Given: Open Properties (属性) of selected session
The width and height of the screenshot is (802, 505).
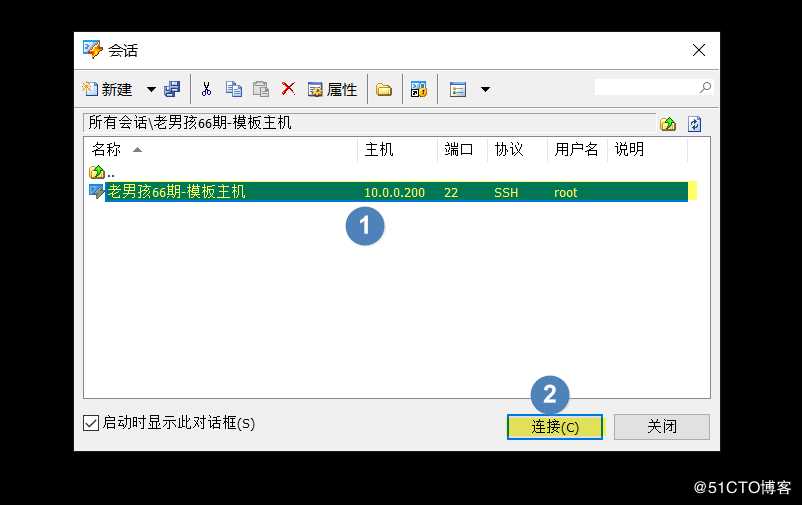Looking at the screenshot, I should click(332, 90).
